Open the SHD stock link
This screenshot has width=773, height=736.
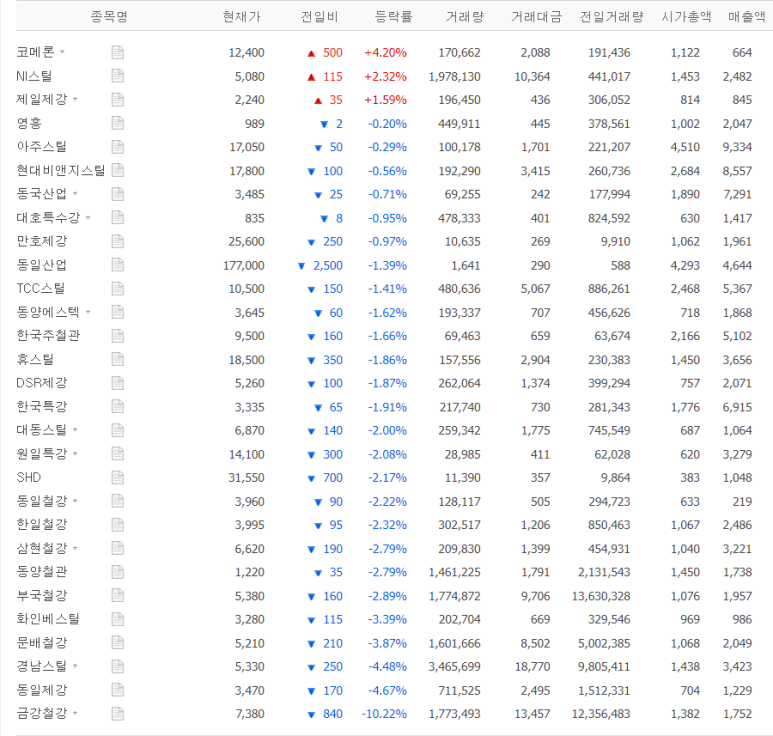[x=29, y=478]
